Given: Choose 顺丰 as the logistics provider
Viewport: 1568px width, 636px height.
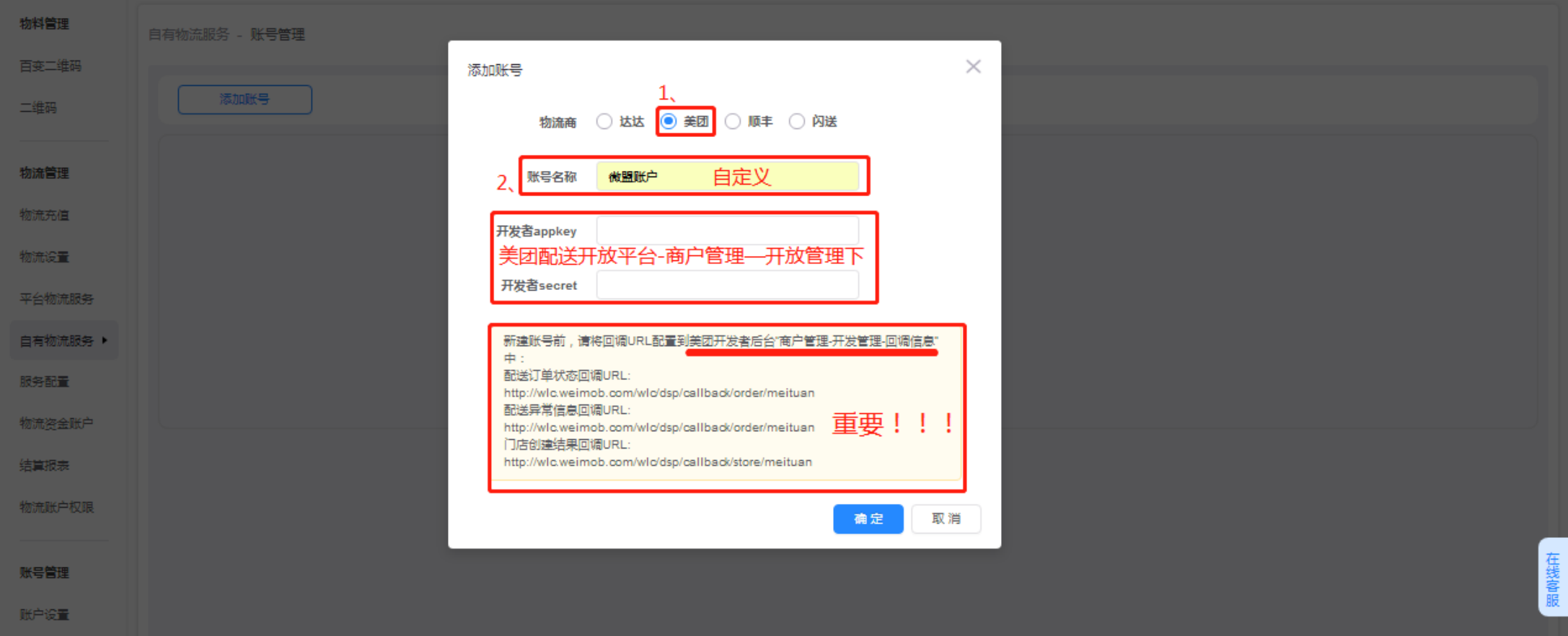Looking at the screenshot, I should pyautogui.click(x=733, y=121).
